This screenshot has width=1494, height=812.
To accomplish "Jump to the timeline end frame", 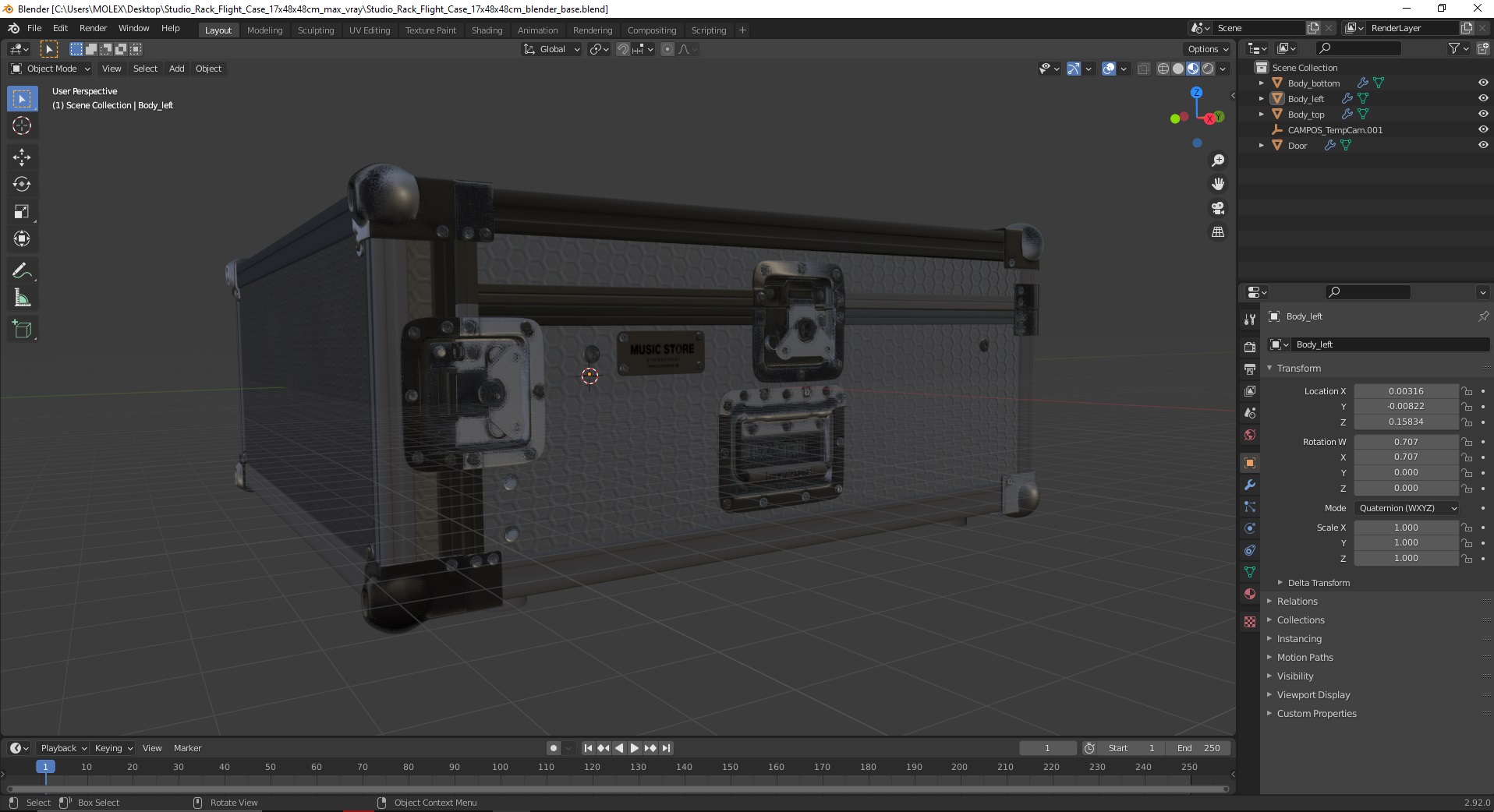I will (666, 748).
